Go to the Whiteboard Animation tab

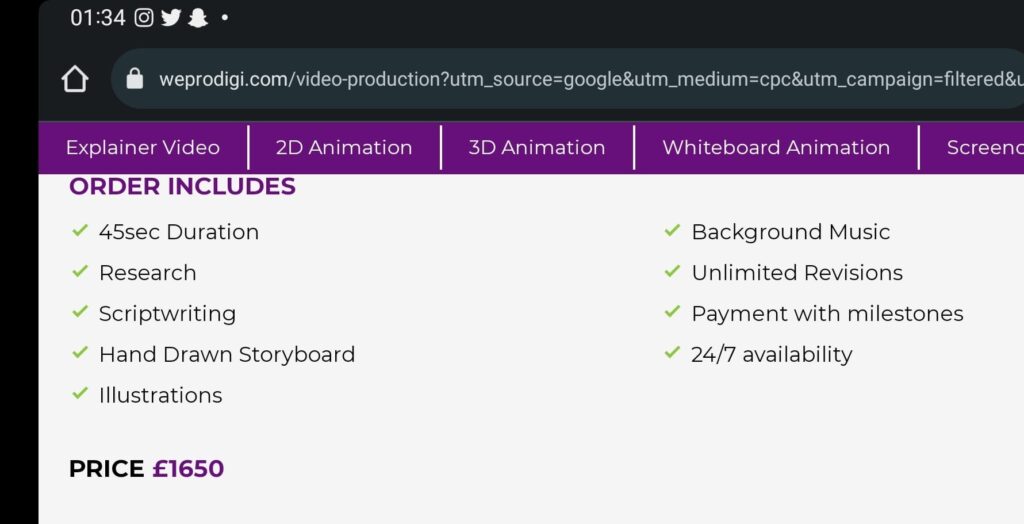click(x=775, y=148)
